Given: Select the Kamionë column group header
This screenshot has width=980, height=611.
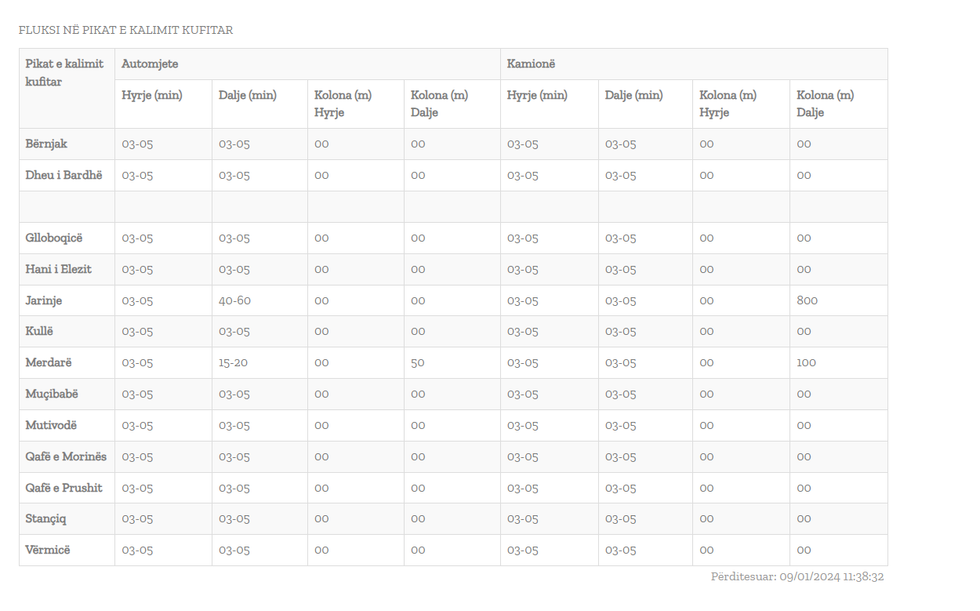Looking at the screenshot, I should [531, 64].
